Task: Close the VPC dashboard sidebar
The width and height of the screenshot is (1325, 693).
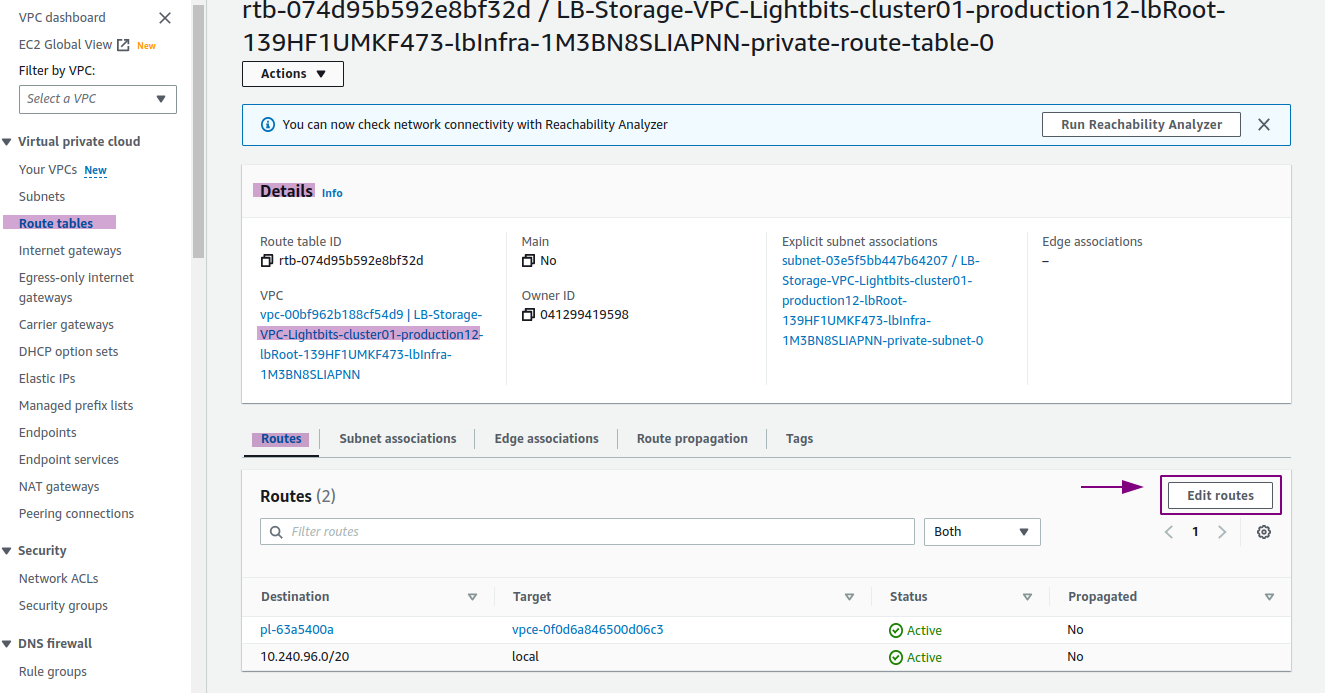Action: pyautogui.click(x=165, y=18)
